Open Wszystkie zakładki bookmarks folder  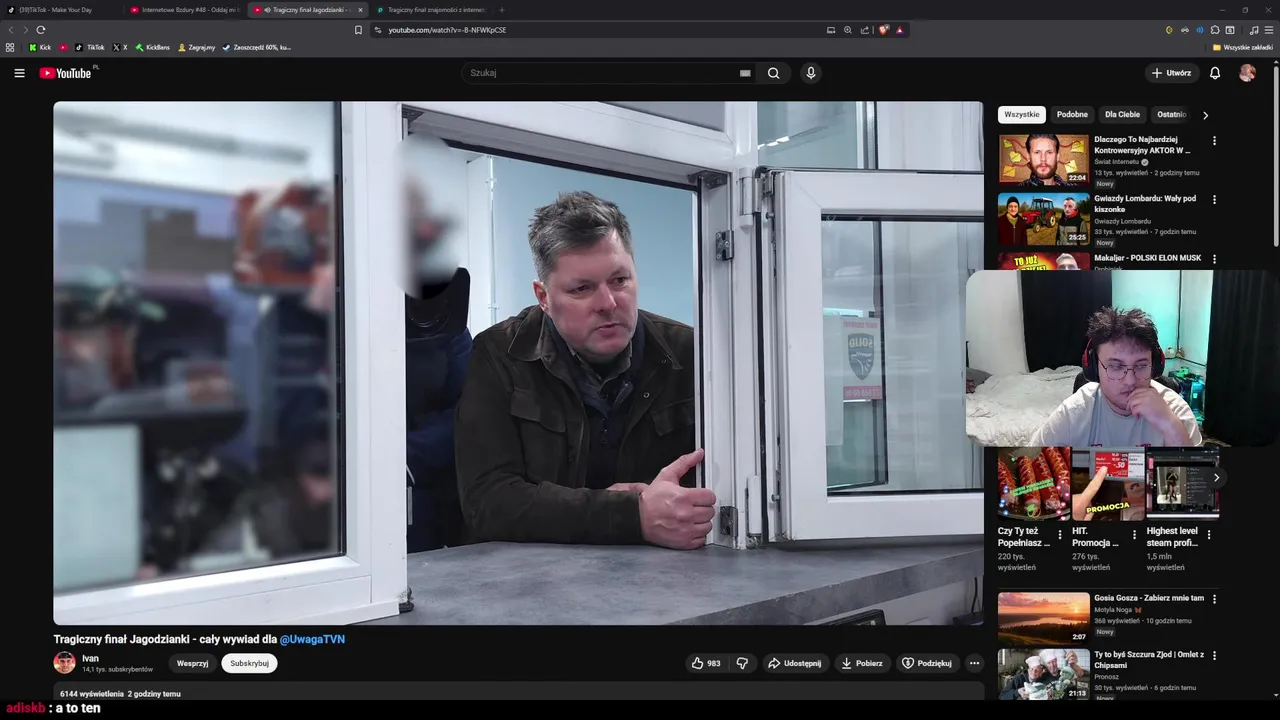pos(1243,47)
